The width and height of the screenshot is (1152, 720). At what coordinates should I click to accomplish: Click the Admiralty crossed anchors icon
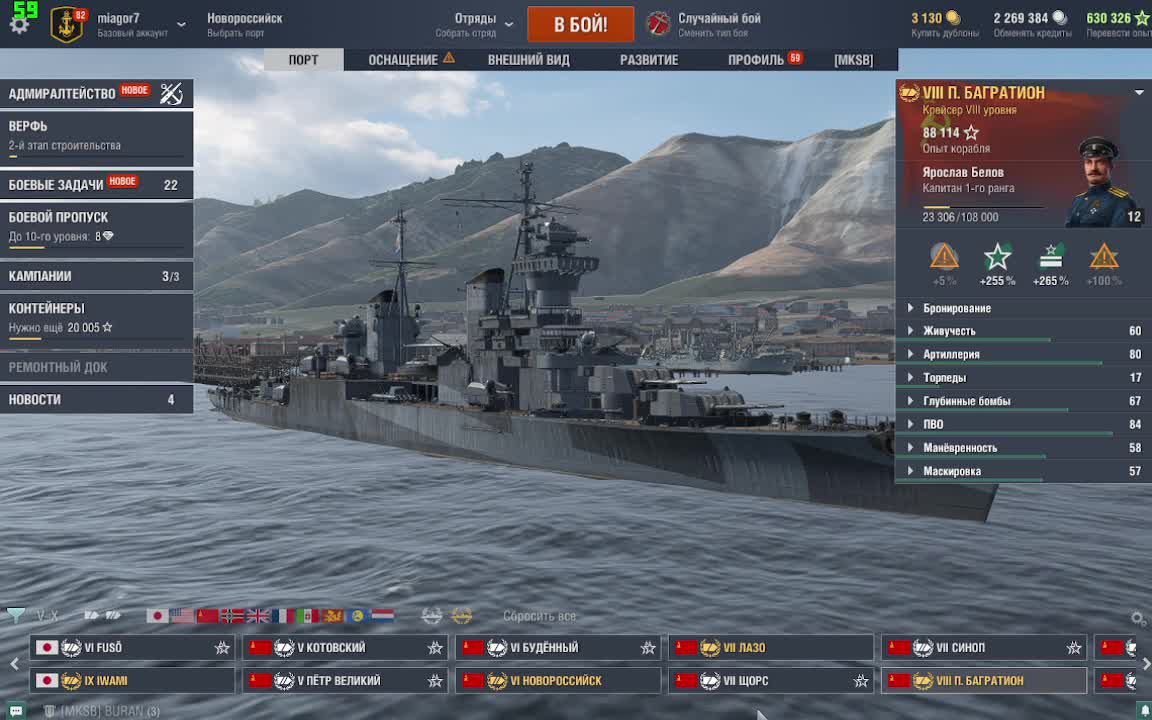(171, 93)
